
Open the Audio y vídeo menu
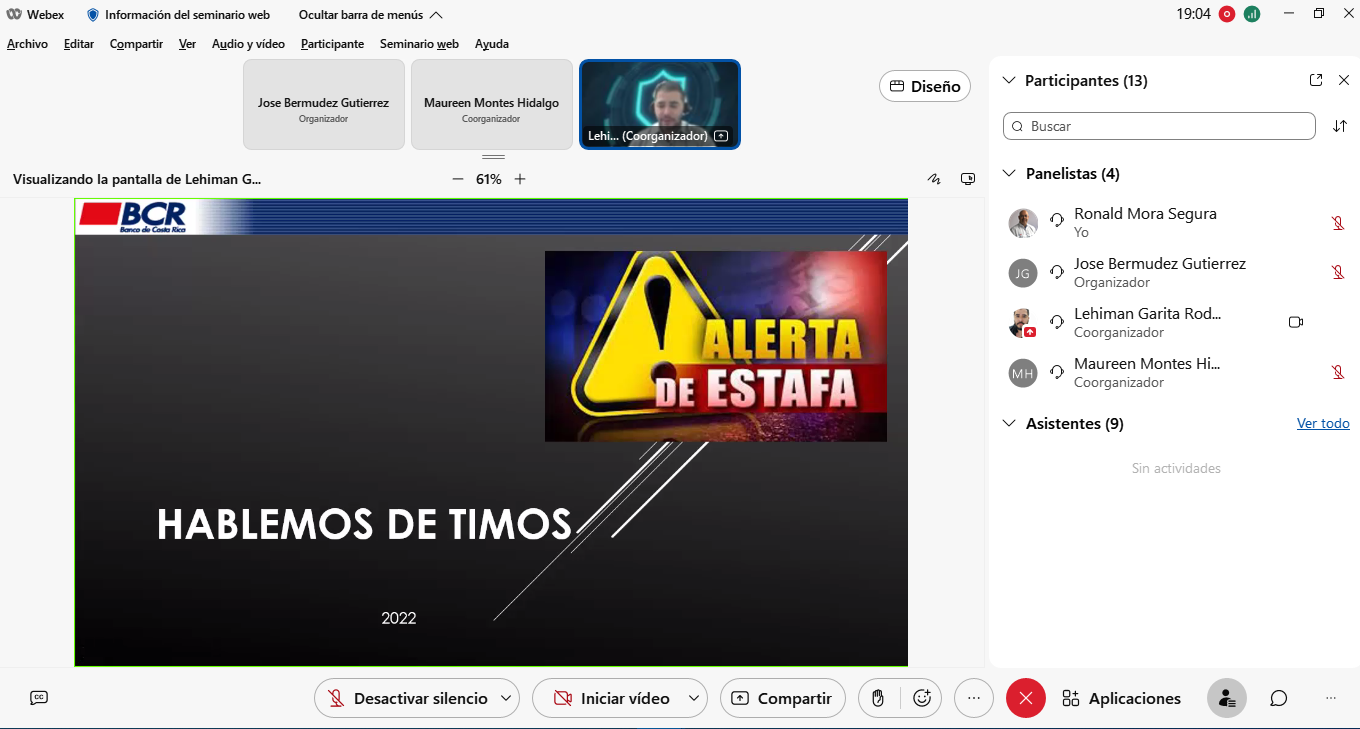coord(248,44)
